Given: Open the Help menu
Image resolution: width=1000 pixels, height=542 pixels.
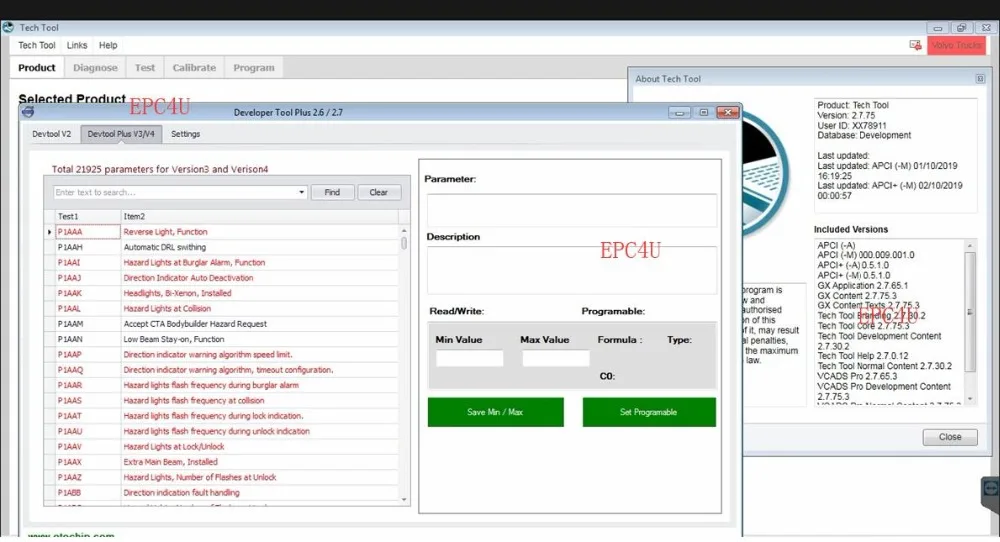Looking at the screenshot, I should [108, 45].
